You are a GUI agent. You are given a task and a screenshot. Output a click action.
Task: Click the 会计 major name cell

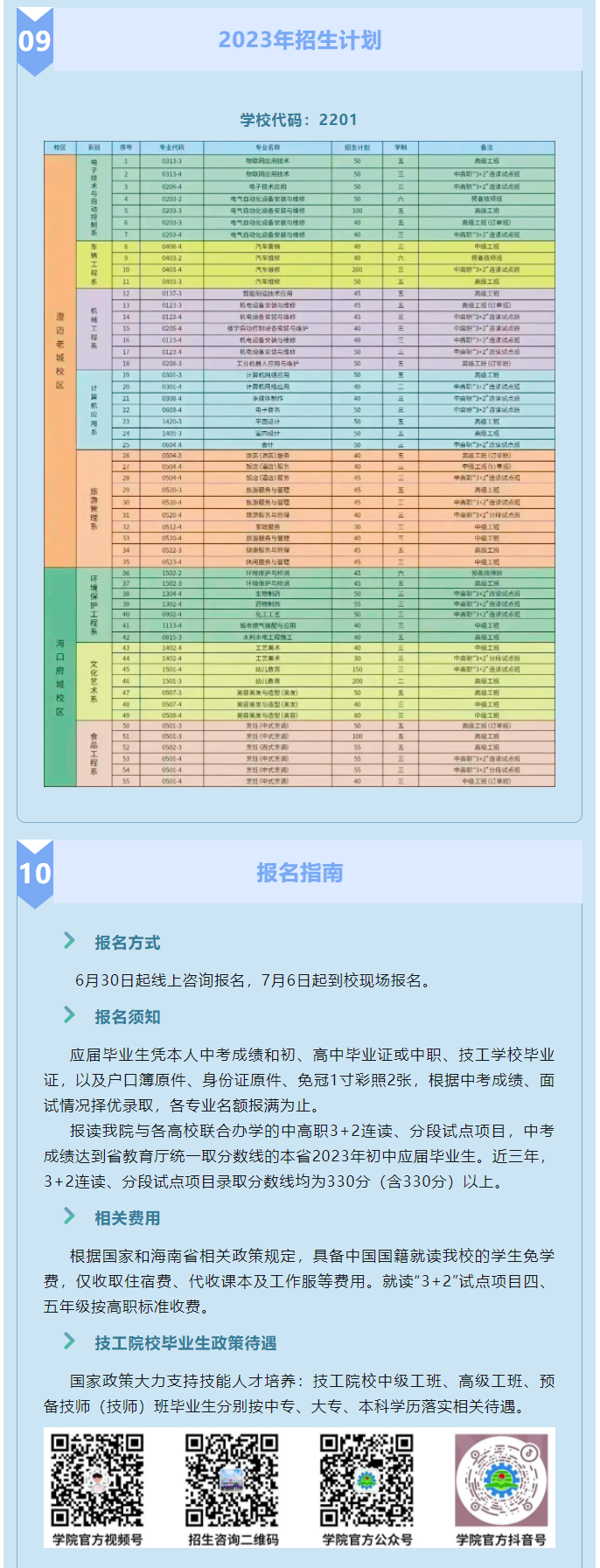[x=268, y=444]
